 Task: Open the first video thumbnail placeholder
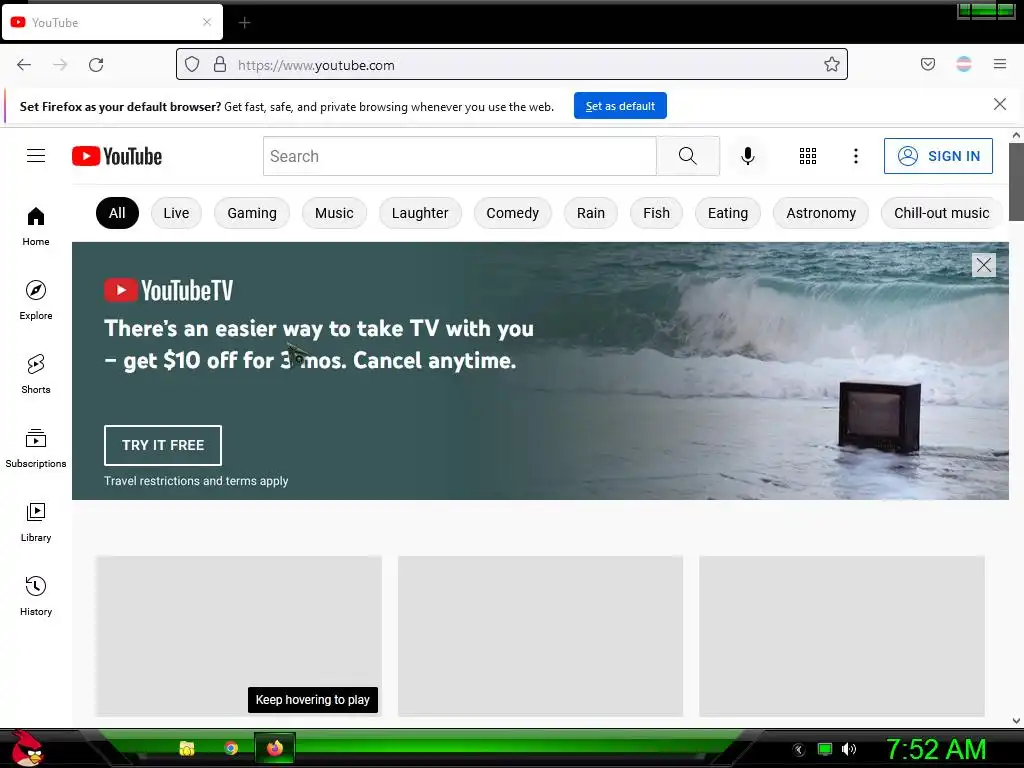click(x=239, y=636)
